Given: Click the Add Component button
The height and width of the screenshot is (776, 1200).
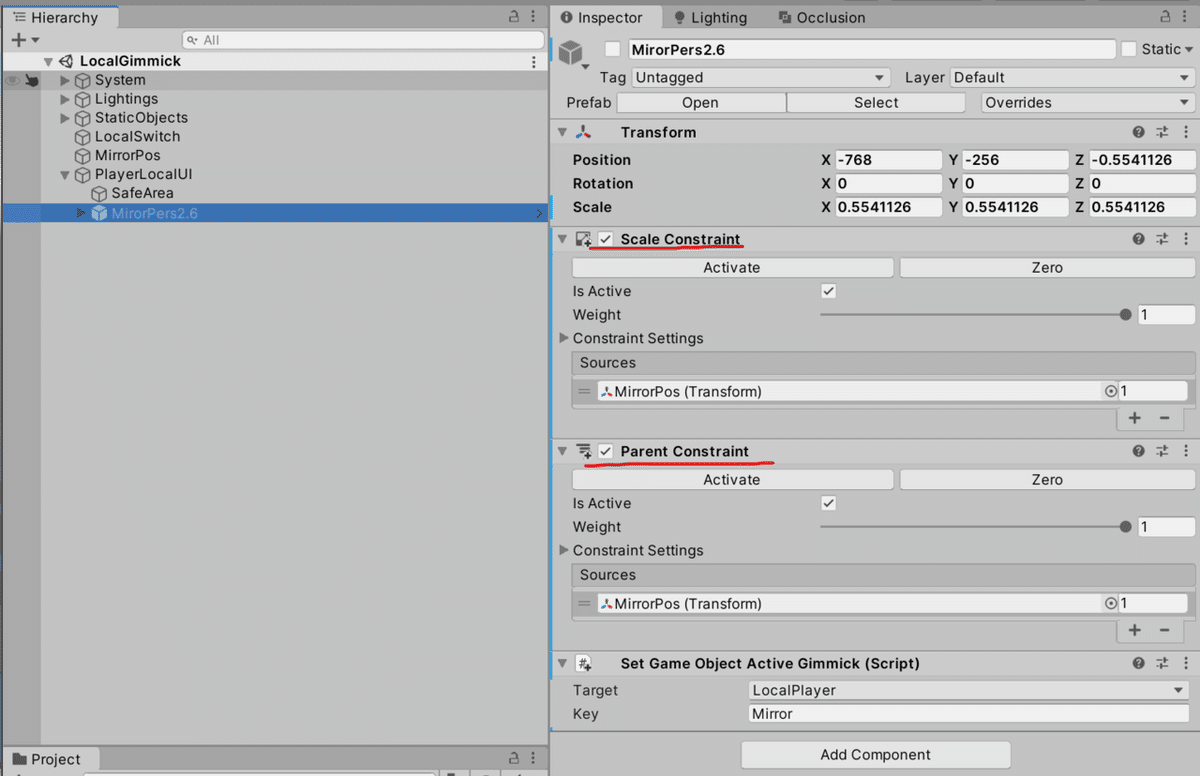Looking at the screenshot, I should point(875,755).
